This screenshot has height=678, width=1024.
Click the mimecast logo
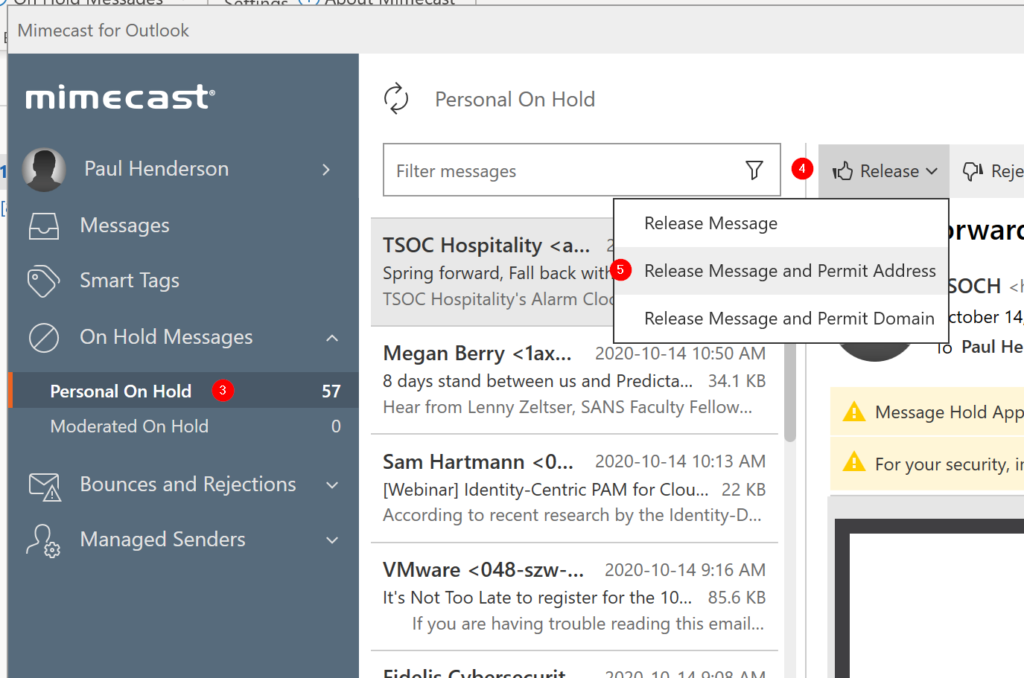click(120, 97)
